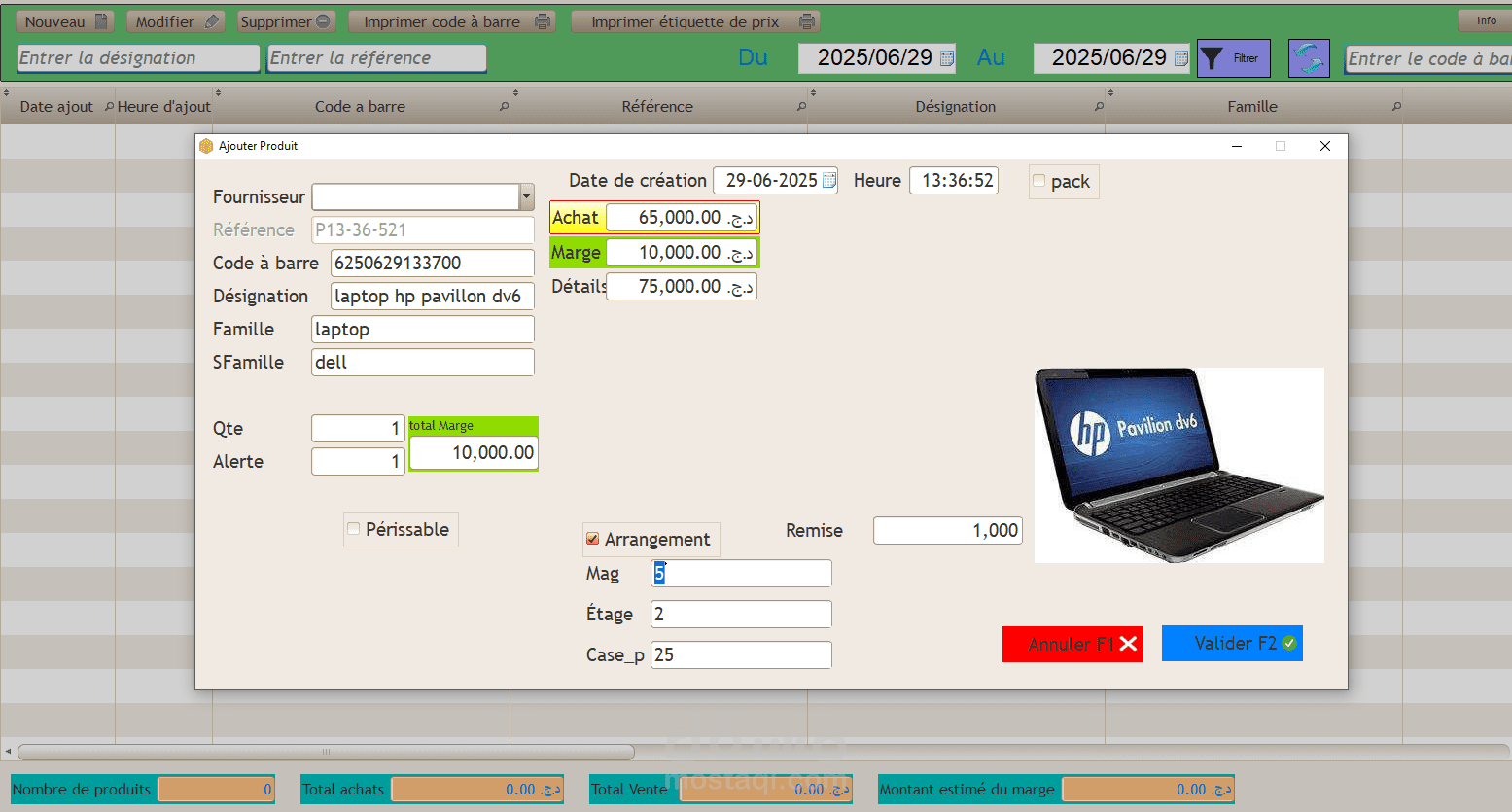Click the Supprimer button
The height and width of the screenshot is (812, 1512).
pyautogui.click(x=286, y=21)
